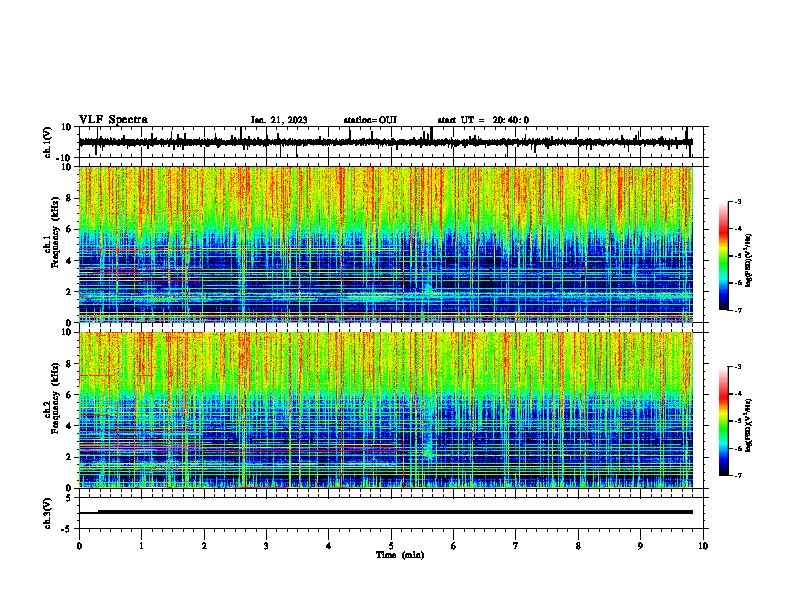Select the "start UT = 20:40:0" text
Viewport: 792px width, 612px height.
tap(483, 120)
